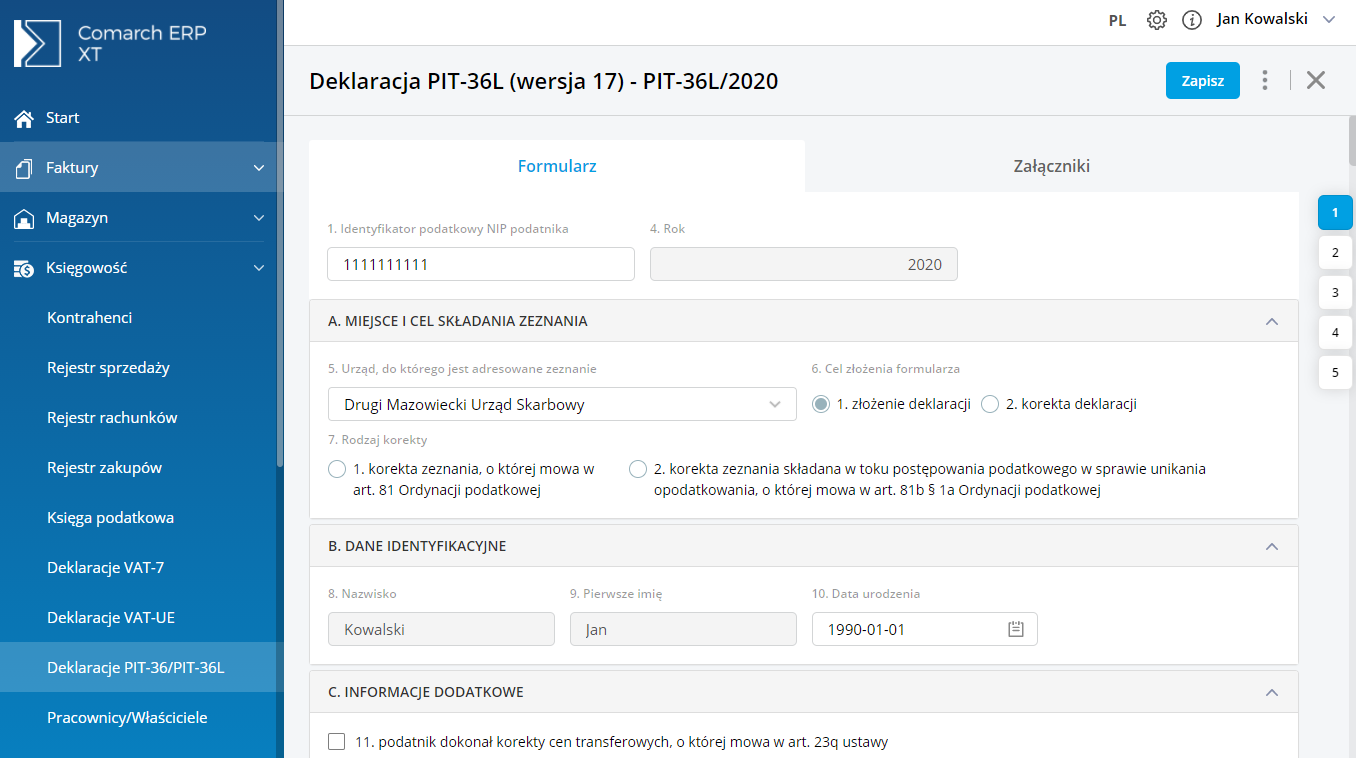Select the '2. korekta deklaracji' radio button
The height and width of the screenshot is (758, 1356).
click(990, 404)
